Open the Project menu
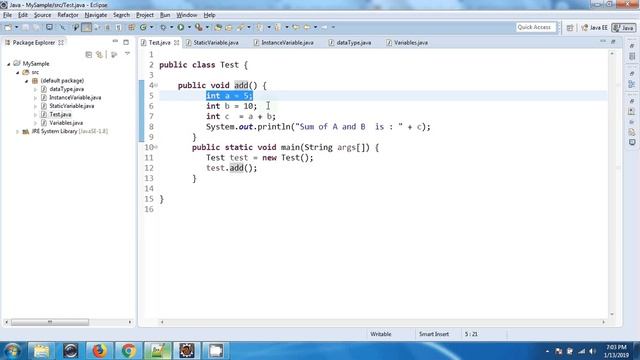 point(145,15)
